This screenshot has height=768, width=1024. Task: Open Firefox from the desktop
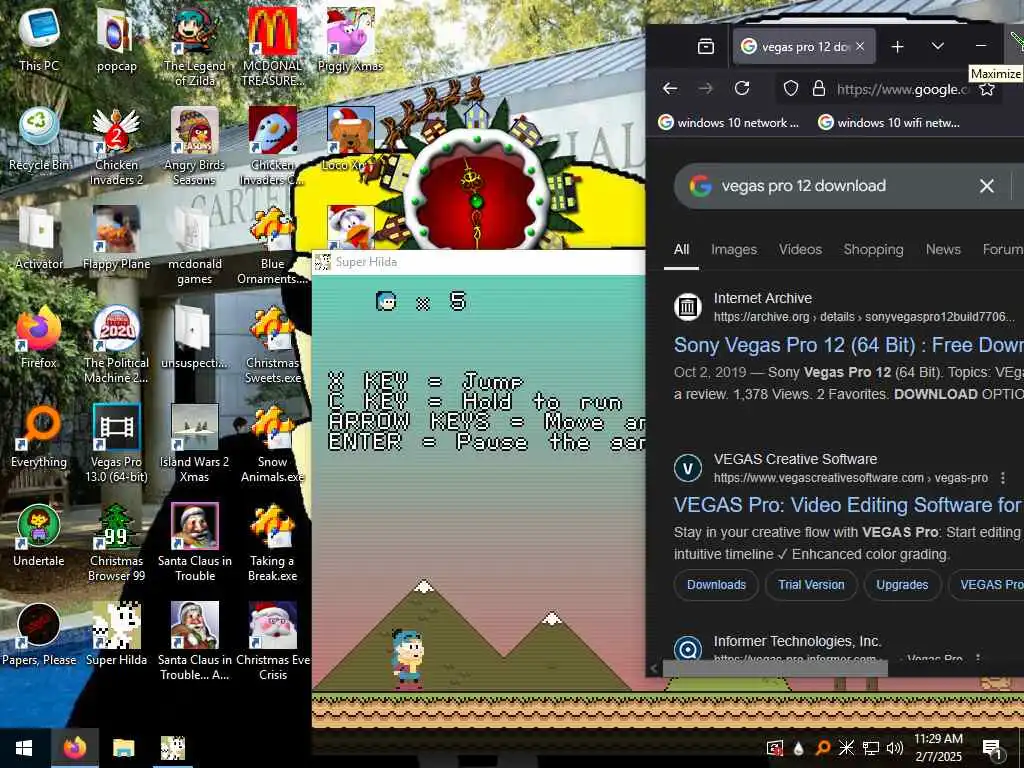click(39, 337)
